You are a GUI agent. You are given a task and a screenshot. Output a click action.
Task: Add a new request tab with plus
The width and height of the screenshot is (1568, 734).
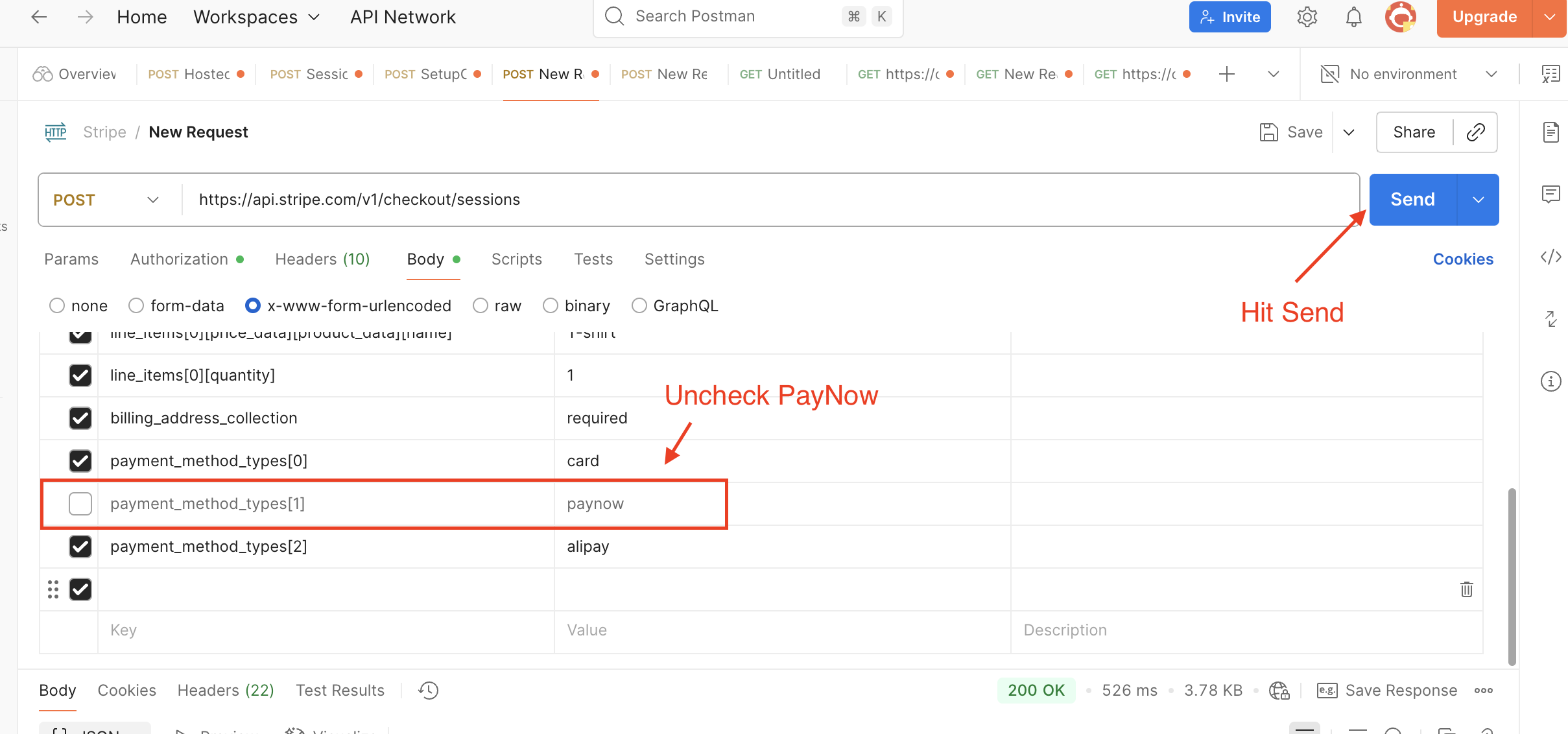tap(1227, 75)
